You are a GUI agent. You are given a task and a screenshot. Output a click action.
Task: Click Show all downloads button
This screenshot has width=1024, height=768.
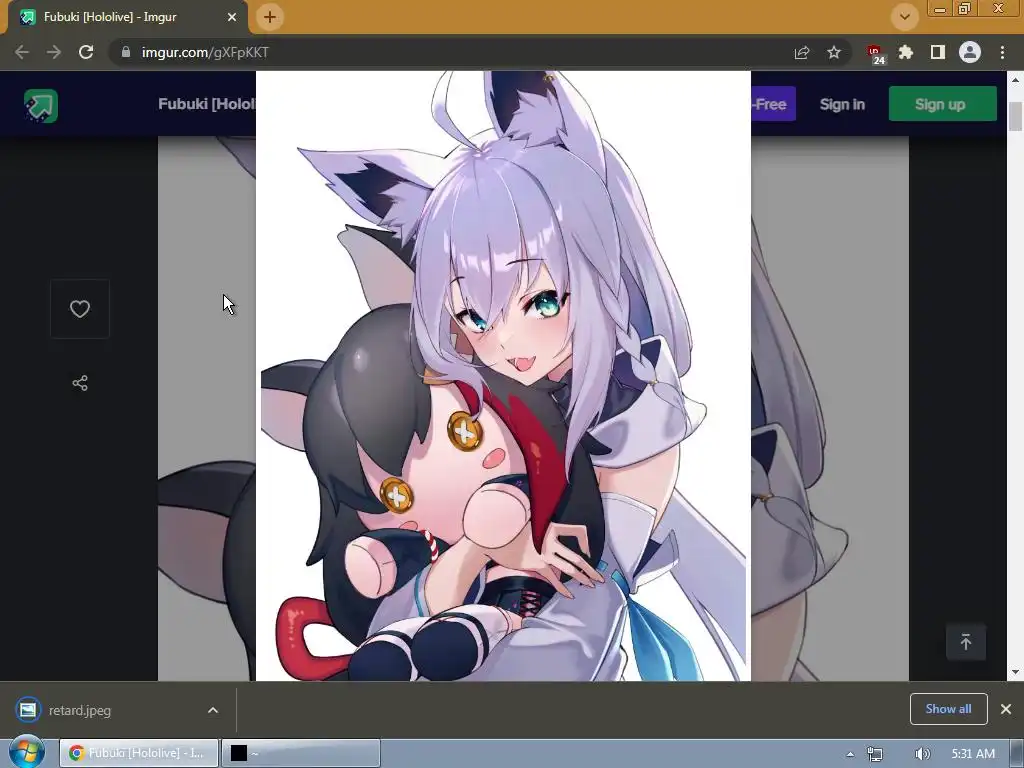(x=948, y=709)
